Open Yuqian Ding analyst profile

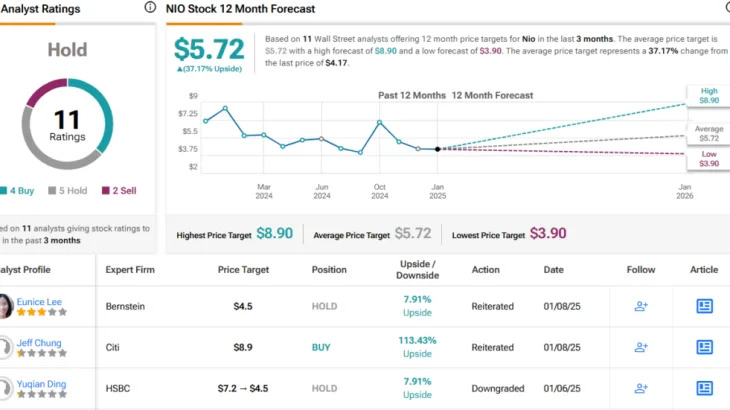(41, 384)
